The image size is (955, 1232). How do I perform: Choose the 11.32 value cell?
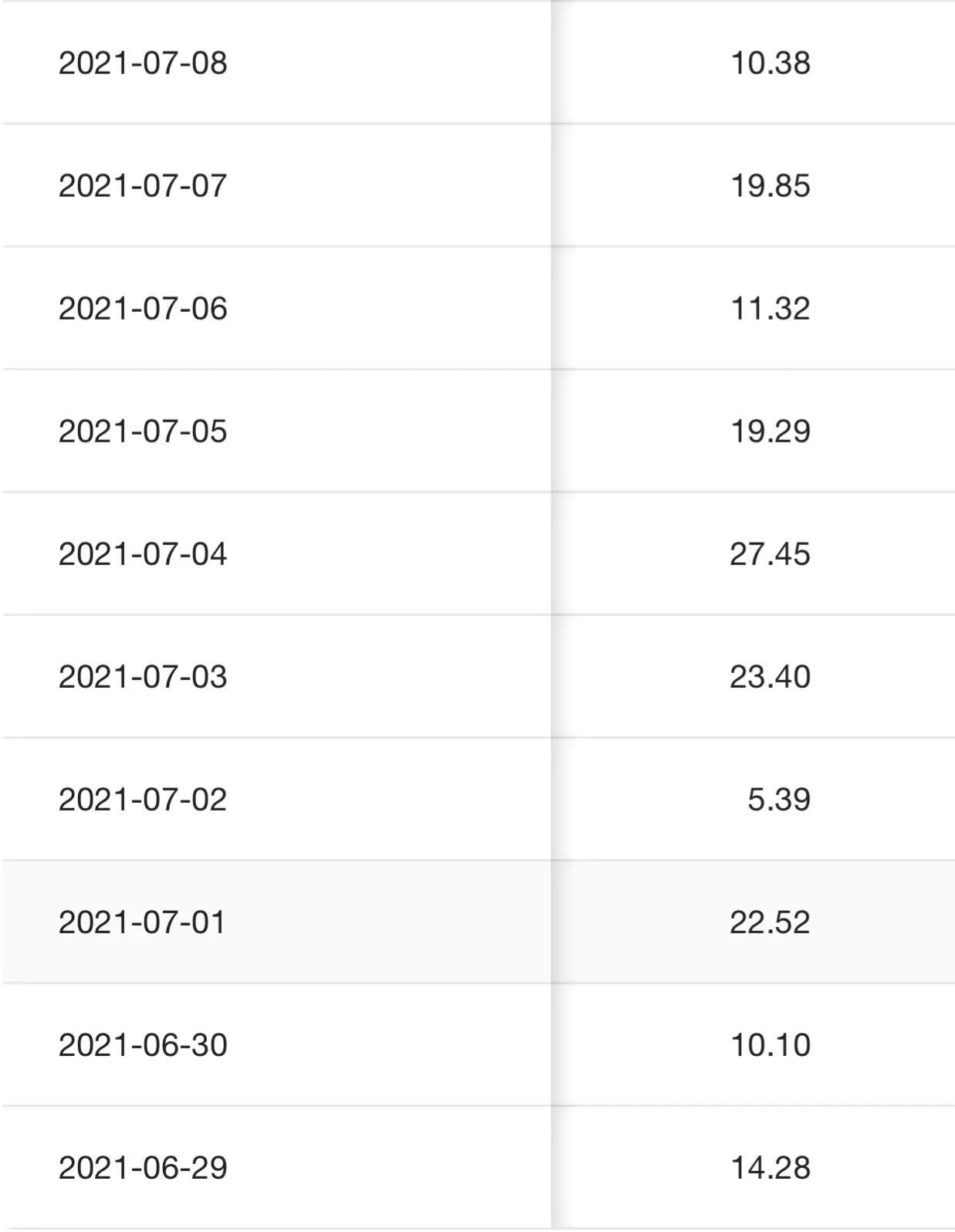pos(770,308)
